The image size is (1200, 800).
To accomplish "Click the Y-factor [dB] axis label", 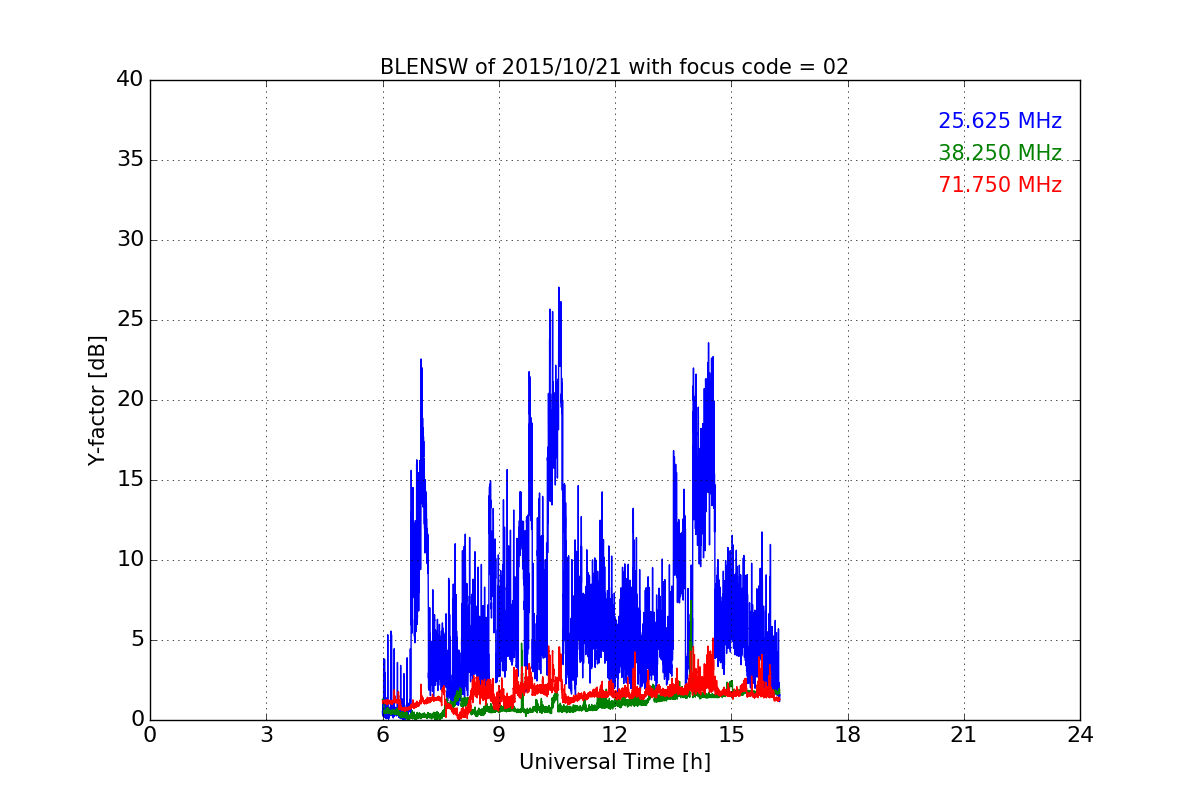I will click(x=97, y=400).
